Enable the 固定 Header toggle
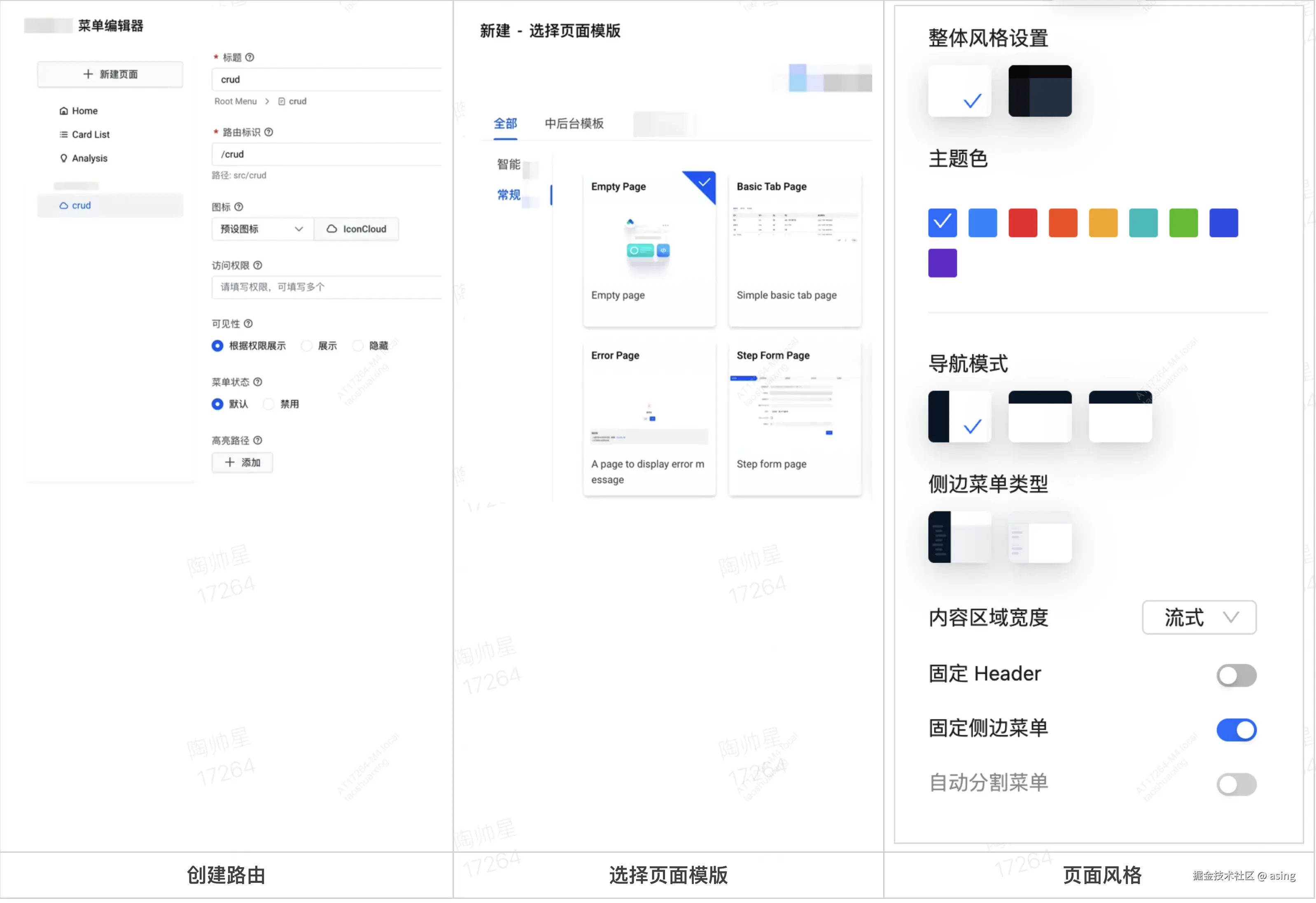This screenshot has height=903, width=1316. [1236, 675]
